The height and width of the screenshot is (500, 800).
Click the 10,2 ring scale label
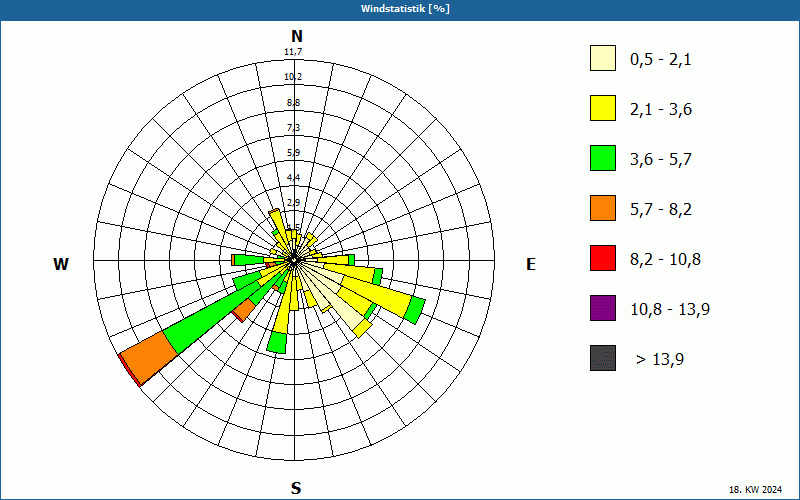tap(293, 77)
